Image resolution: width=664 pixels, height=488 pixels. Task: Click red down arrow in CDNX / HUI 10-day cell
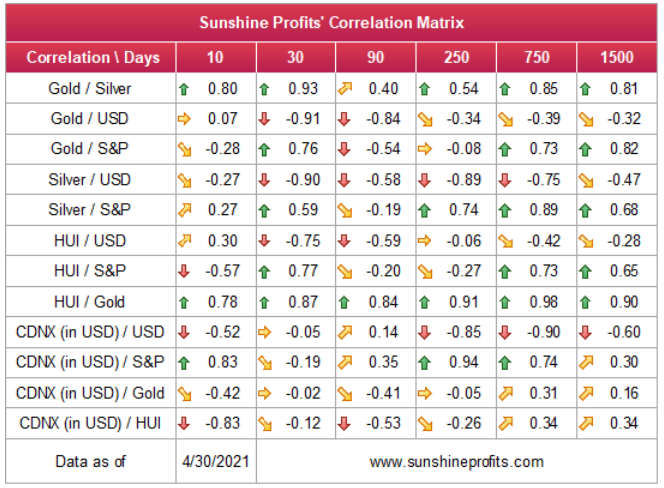pyautogui.click(x=184, y=423)
